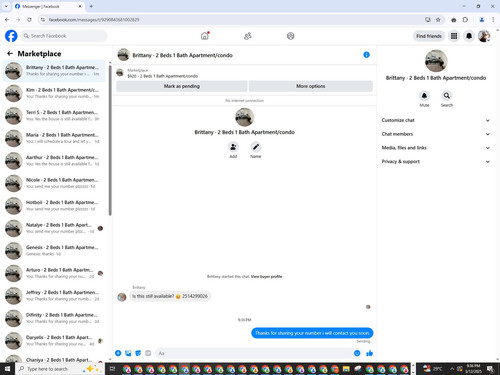The height and width of the screenshot is (375, 500).
Task: Open the Genesis conversation
Action: (x=54, y=251)
